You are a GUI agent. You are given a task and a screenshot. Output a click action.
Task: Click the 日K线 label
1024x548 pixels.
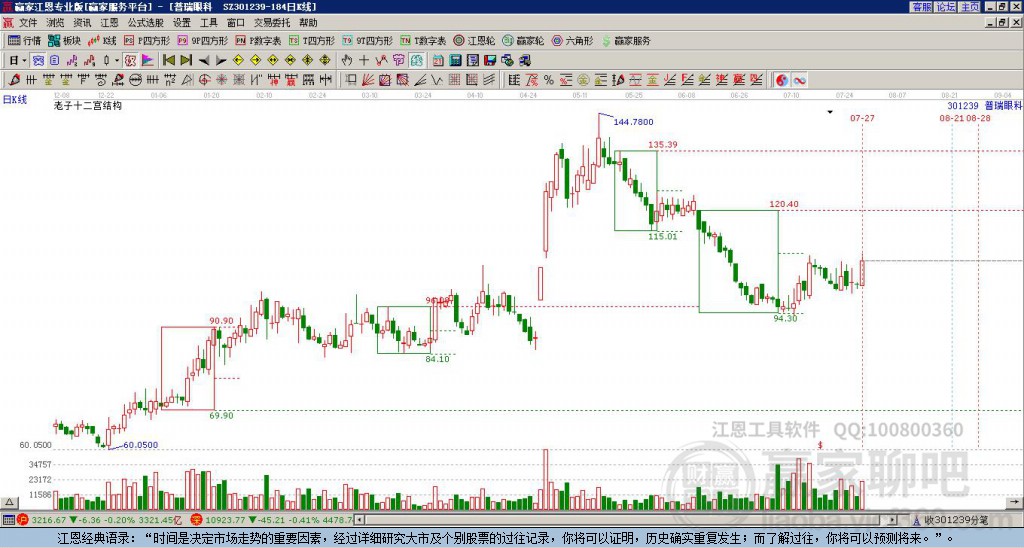[x=15, y=99]
